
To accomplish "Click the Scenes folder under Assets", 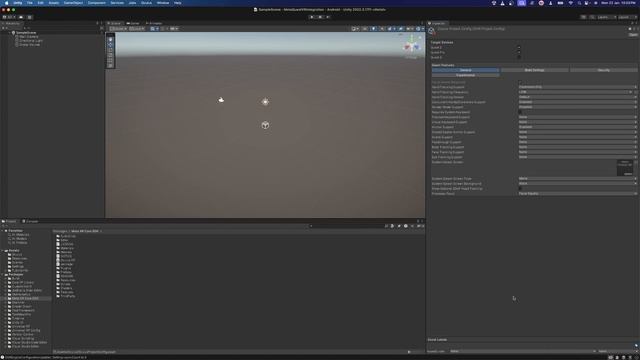I will (x=18, y=262).
